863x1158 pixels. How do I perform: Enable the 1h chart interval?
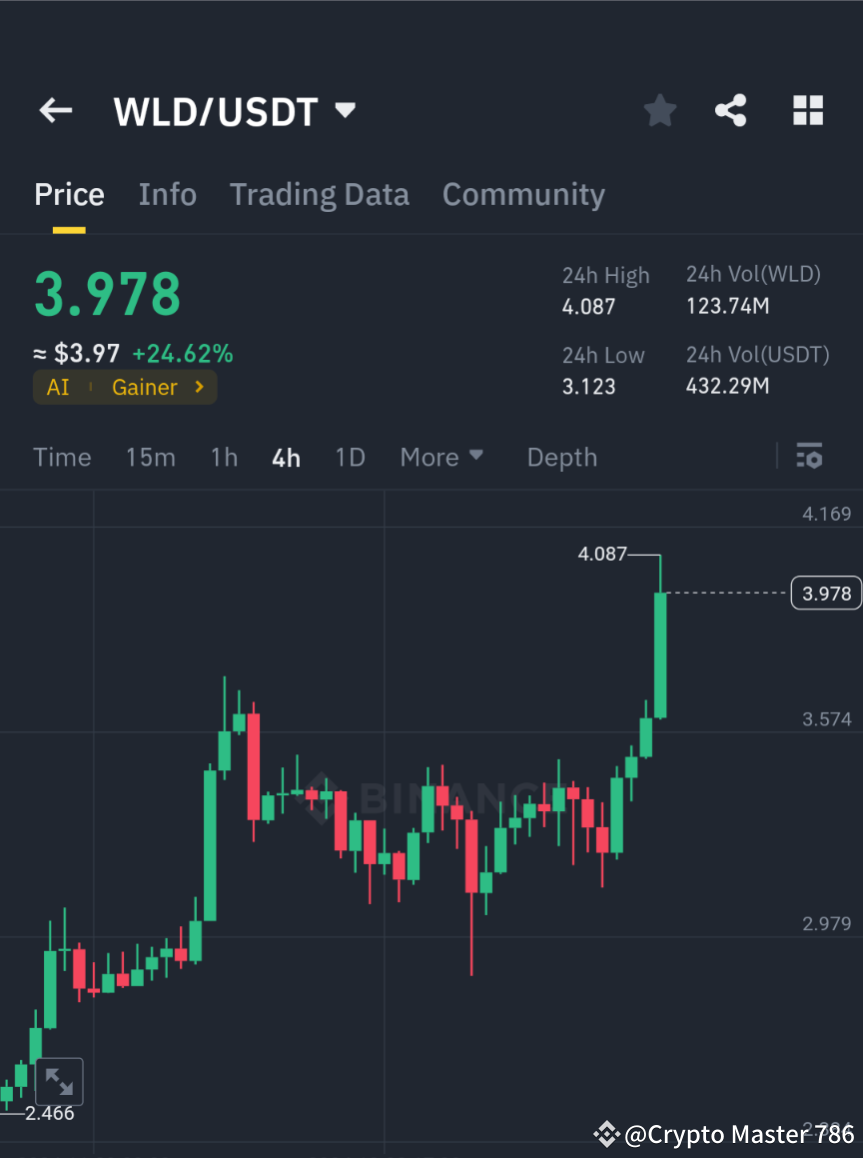(223, 456)
